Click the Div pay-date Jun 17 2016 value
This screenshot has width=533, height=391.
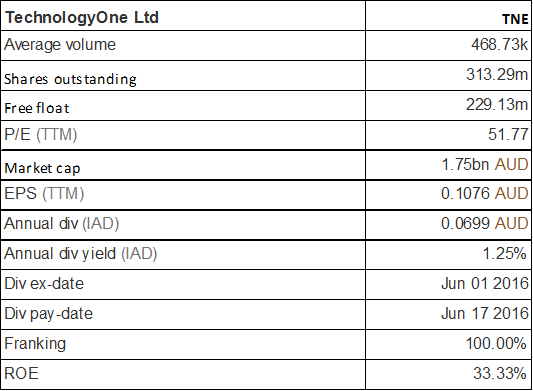pos(485,313)
